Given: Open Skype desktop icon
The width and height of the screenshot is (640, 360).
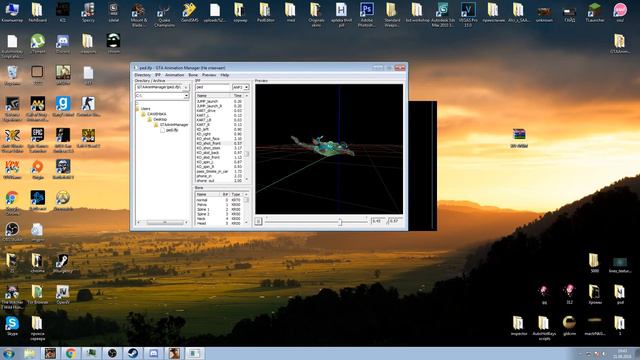Looking at the screenshot, I should [12, 326].
